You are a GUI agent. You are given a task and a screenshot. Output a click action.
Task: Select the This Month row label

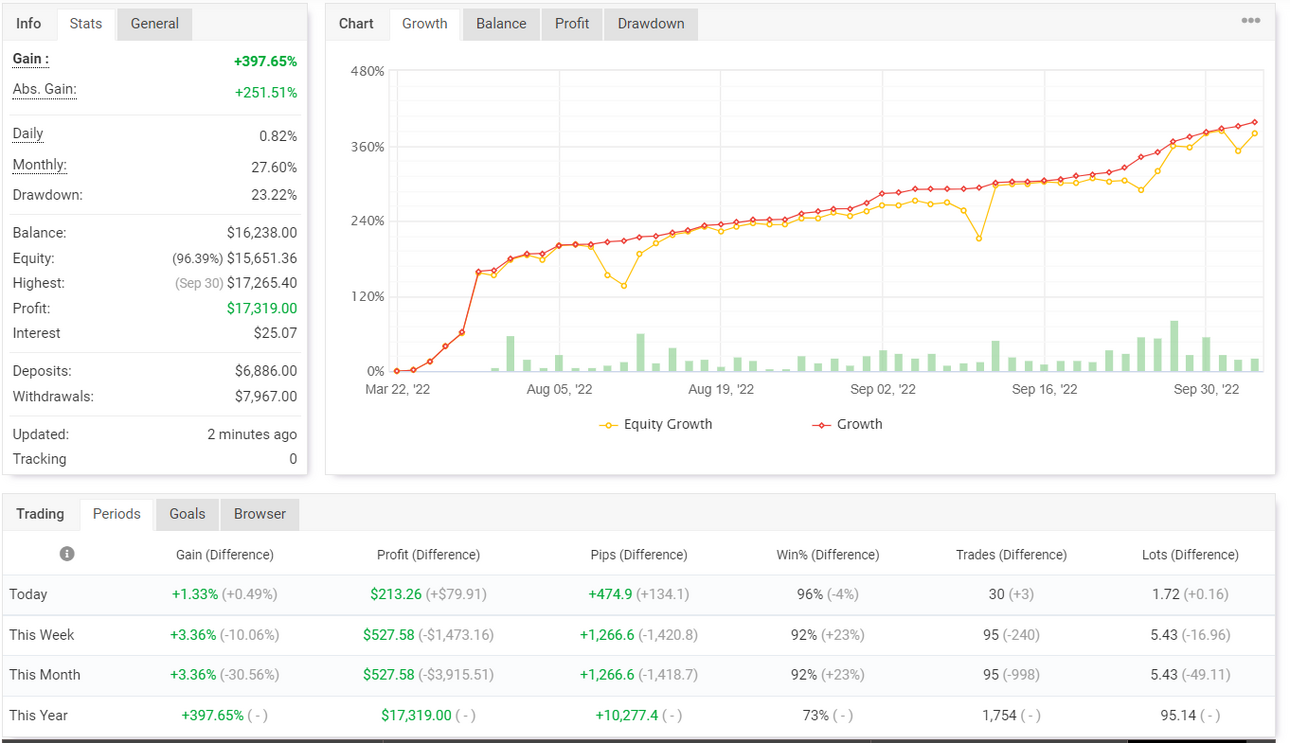point(45,675)
